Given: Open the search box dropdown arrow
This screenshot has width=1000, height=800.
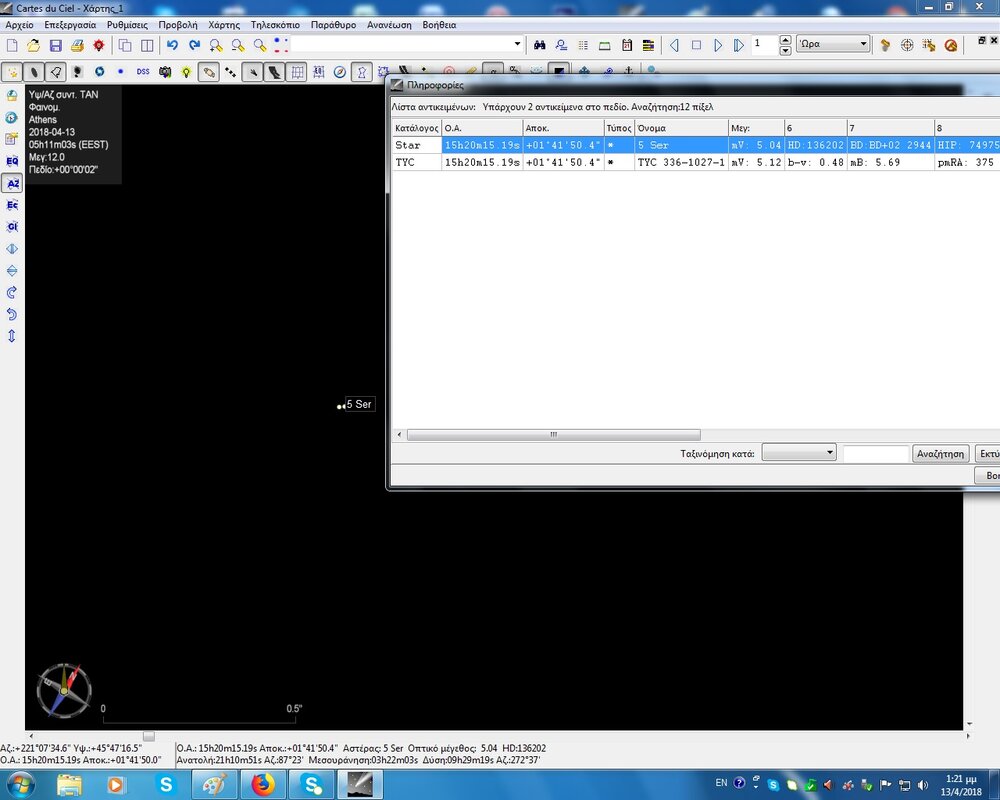Looking at the screenshot, I should [517, 45].
